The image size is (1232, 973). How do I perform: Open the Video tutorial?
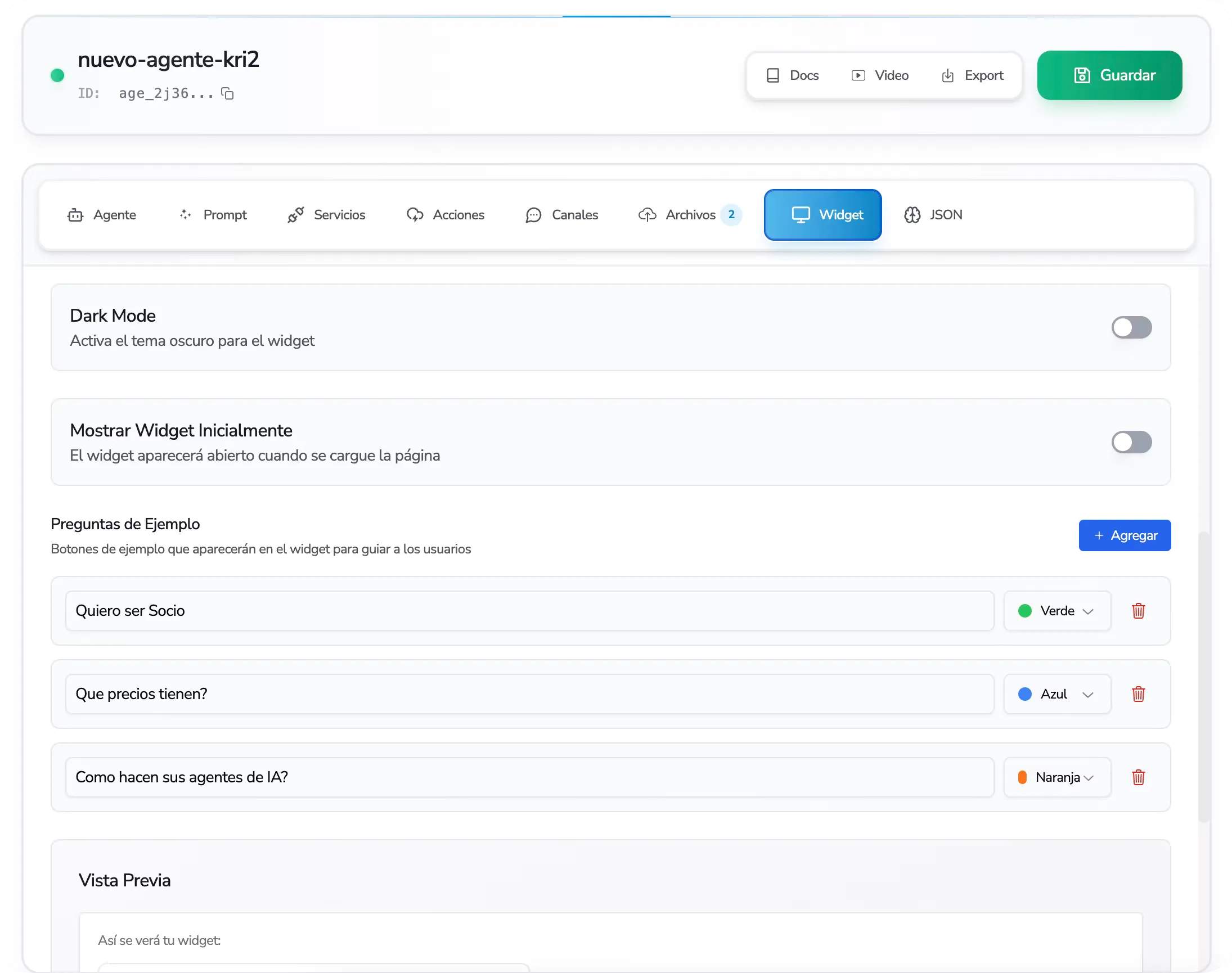point(880,76)
